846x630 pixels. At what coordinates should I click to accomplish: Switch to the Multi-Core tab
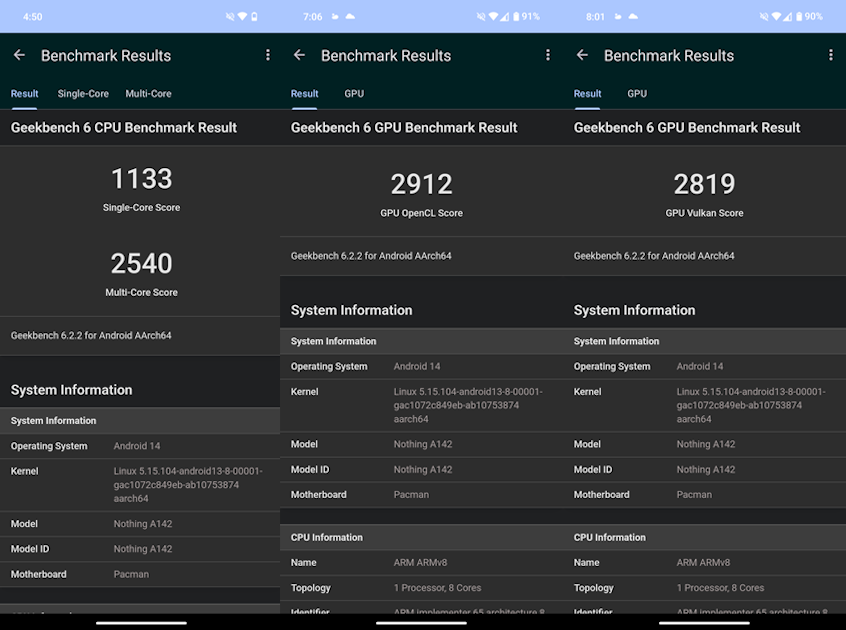tap(148, 94)
